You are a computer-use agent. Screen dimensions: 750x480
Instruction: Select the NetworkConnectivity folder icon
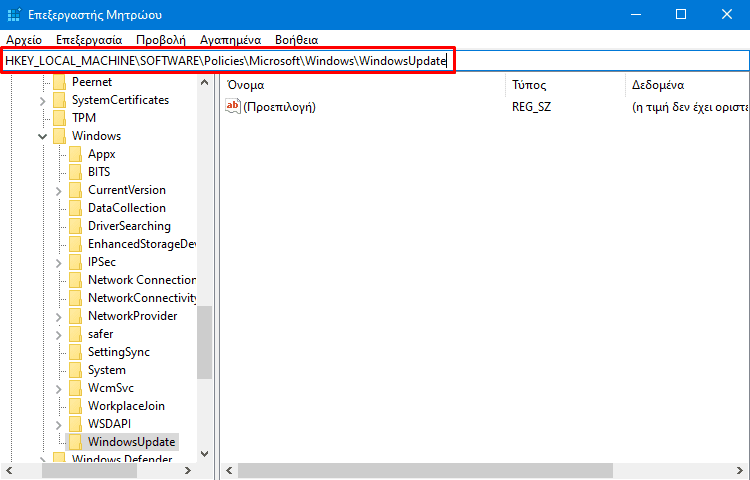tap(75, 298)
